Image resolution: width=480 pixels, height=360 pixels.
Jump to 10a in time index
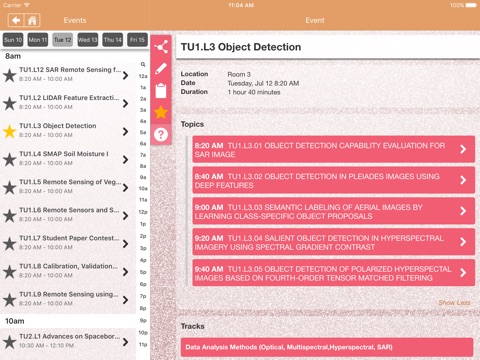tap(143, 188)
